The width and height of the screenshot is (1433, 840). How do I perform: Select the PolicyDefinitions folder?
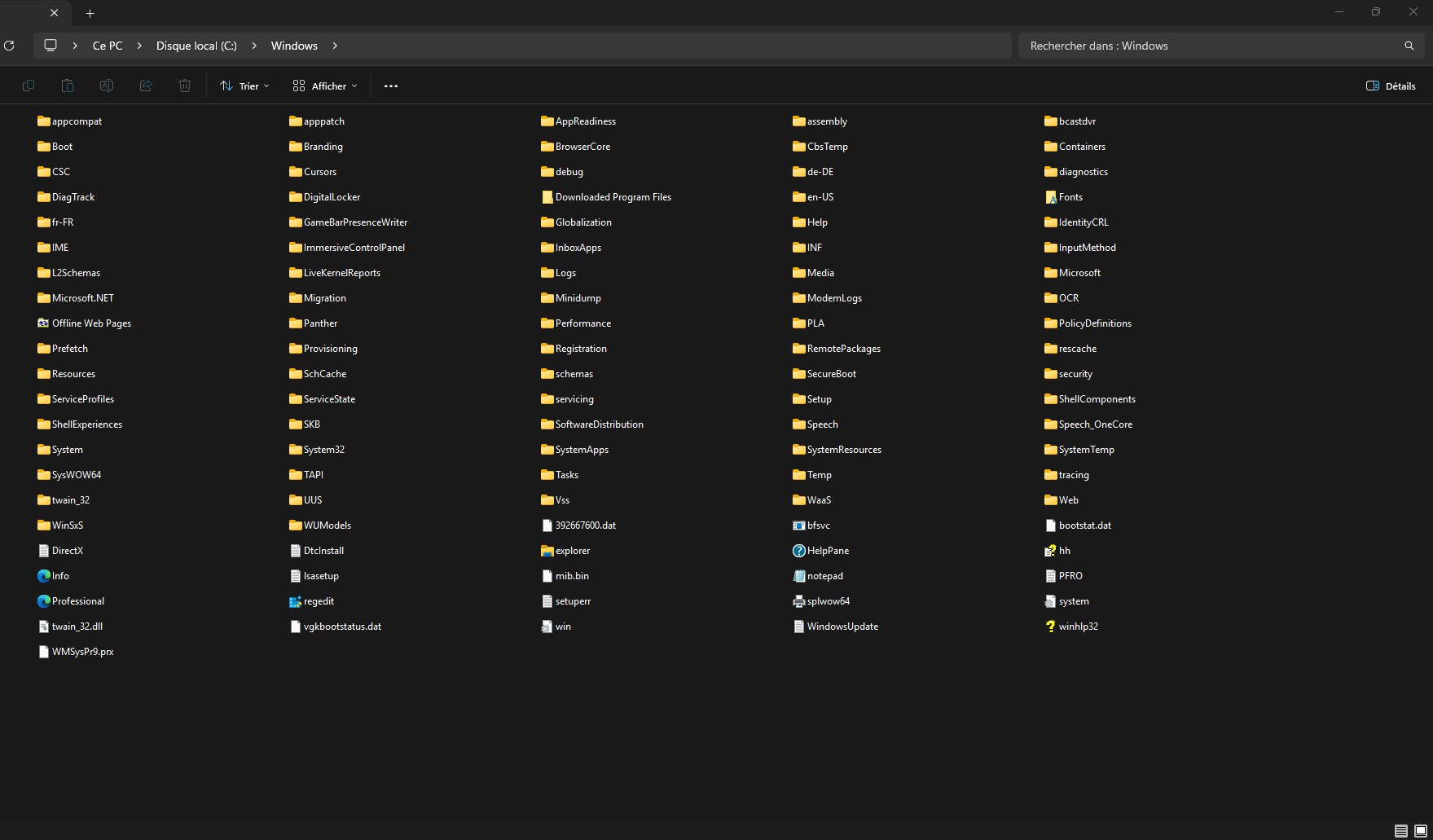point(1088,323)
